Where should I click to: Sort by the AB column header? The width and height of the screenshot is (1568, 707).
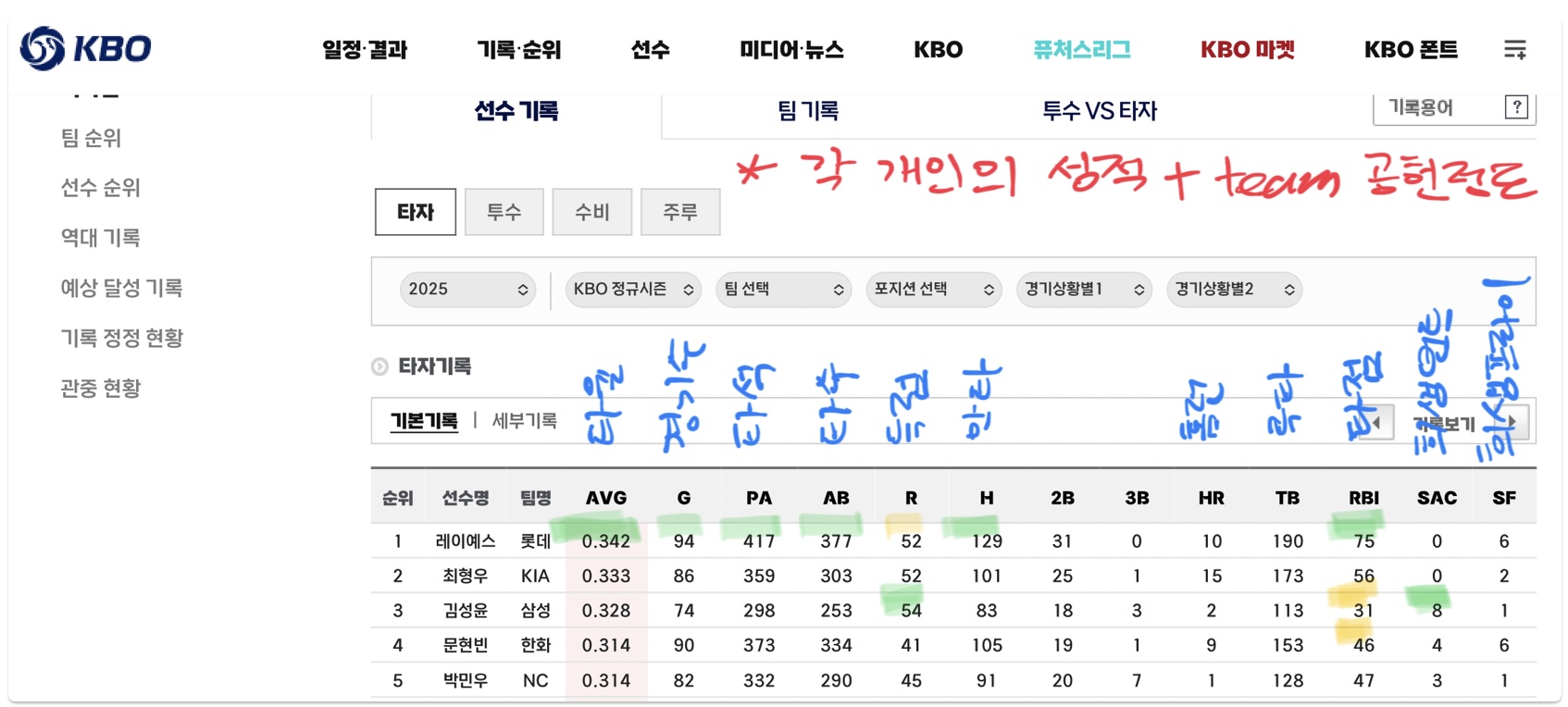[x=836, y=499]
